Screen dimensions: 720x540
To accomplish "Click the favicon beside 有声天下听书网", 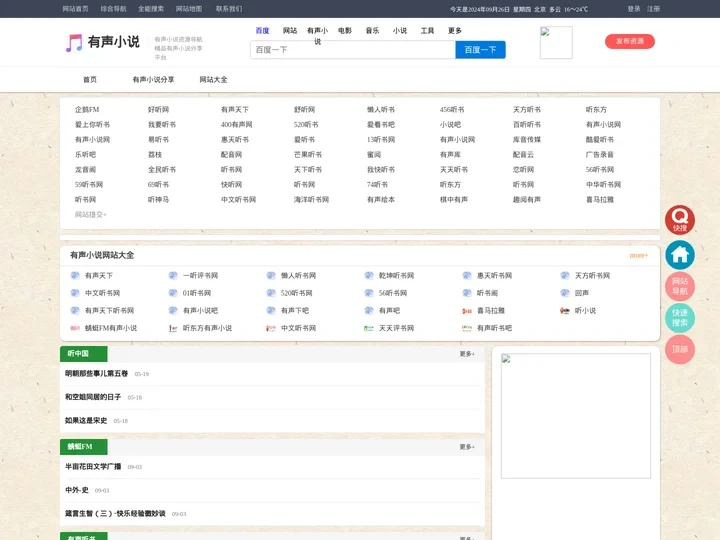I will coord(75,310).
